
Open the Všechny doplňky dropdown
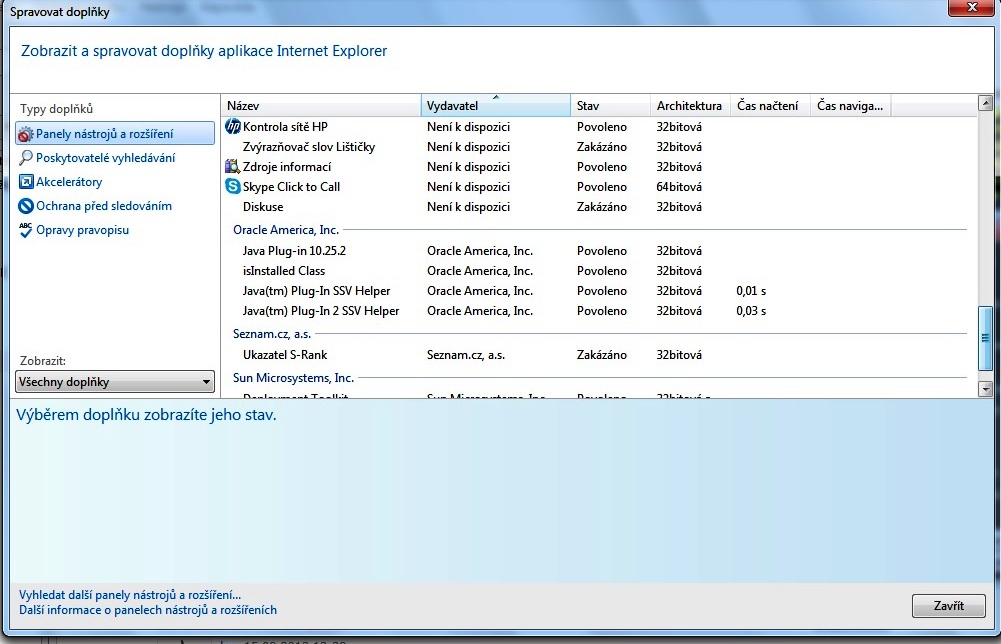115,382
